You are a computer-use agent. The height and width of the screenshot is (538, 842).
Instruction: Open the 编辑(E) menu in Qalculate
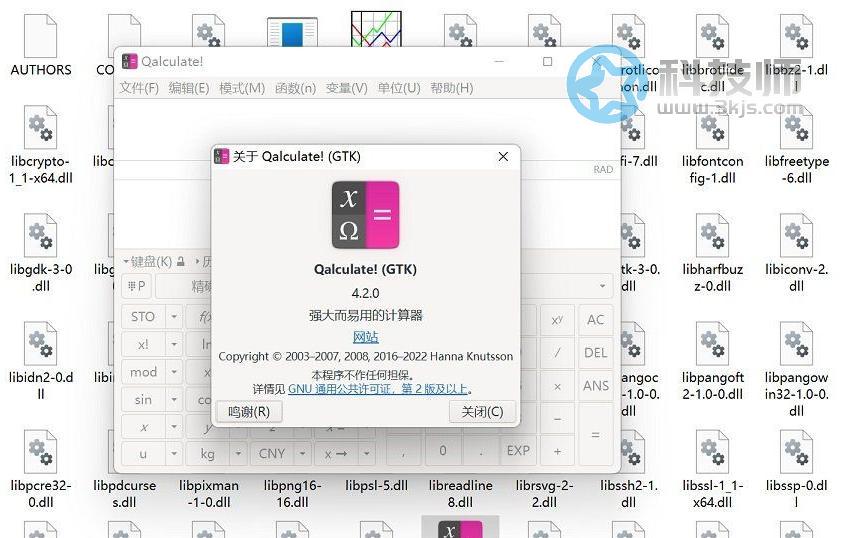pos(188,88)
